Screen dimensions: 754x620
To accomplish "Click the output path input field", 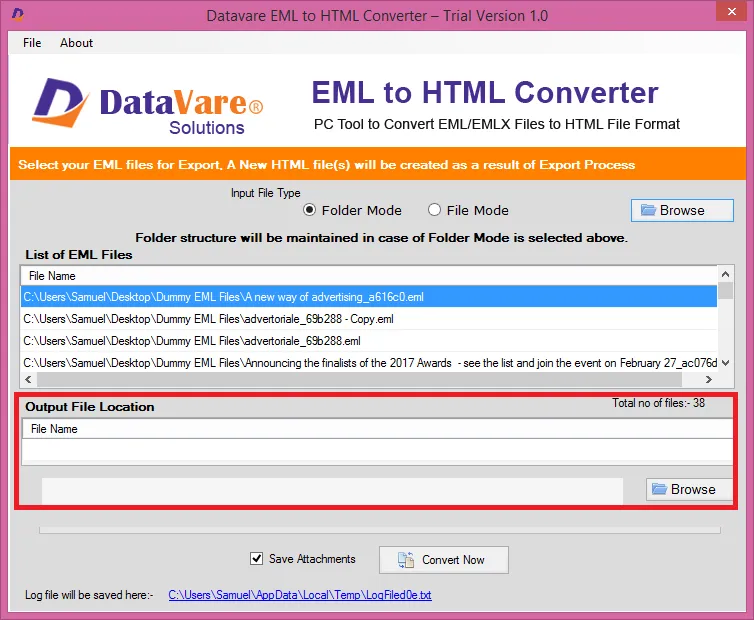I will (x=332, y=491).
